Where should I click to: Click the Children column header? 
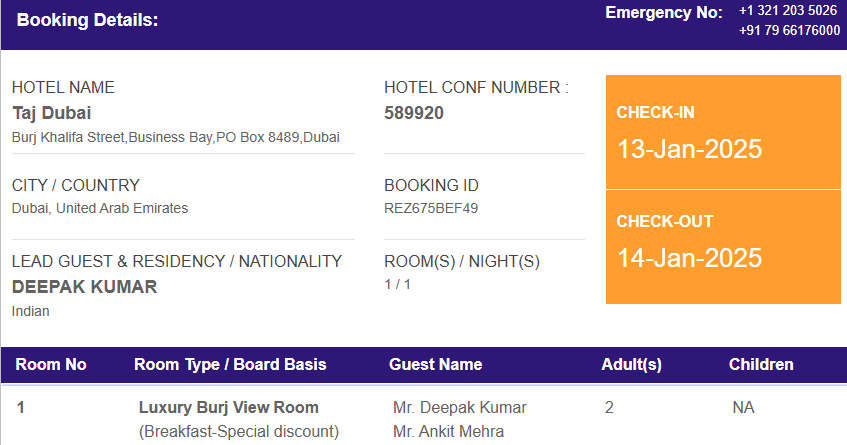coord(761,365)
